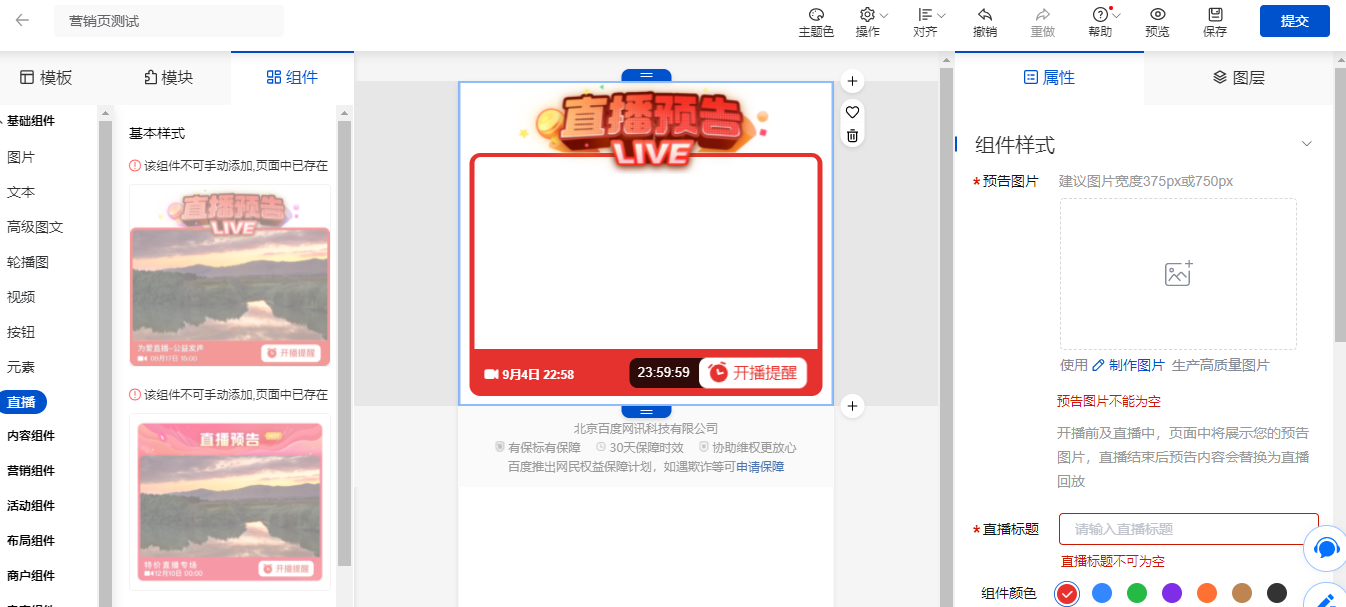Delete the live preview component via trash icon
Screen dimensions: 1346x607
click(852, 136)
